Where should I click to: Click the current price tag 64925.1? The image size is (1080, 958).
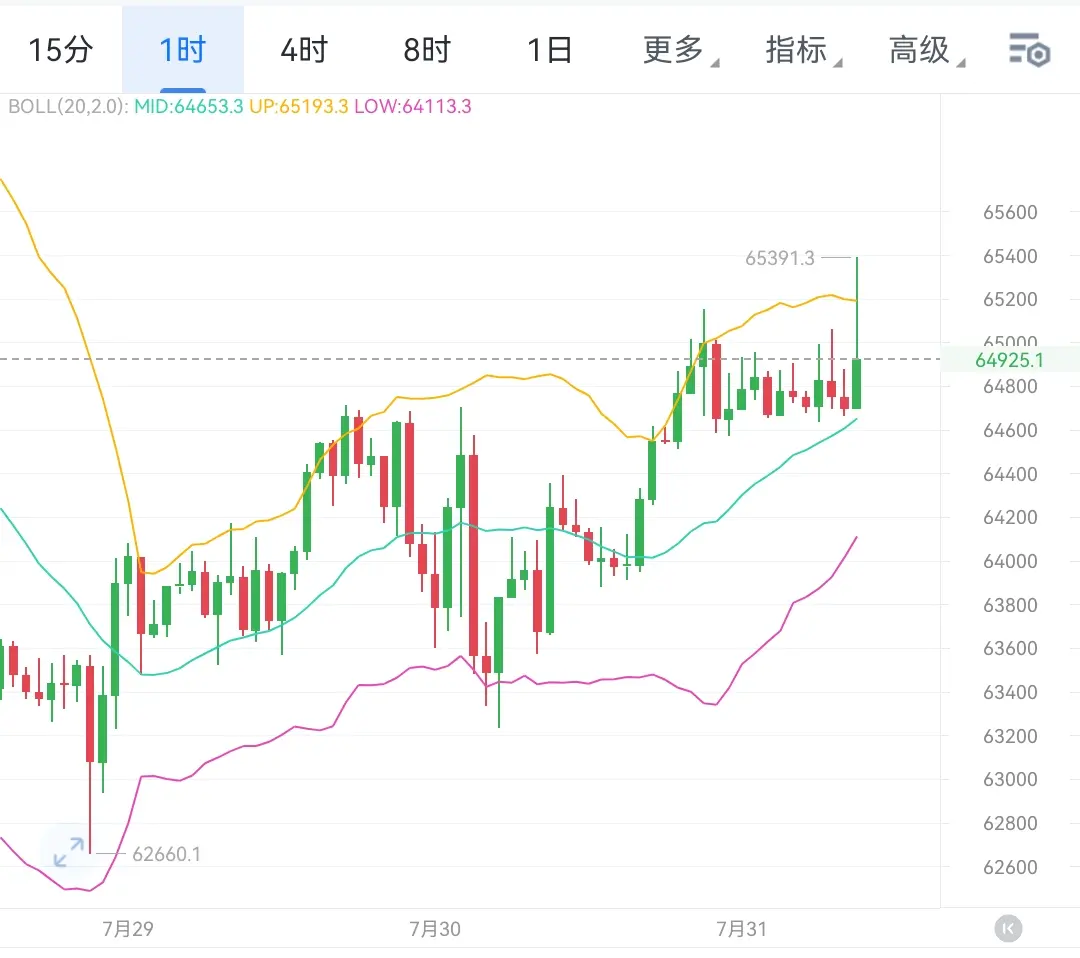point(1009,360)
